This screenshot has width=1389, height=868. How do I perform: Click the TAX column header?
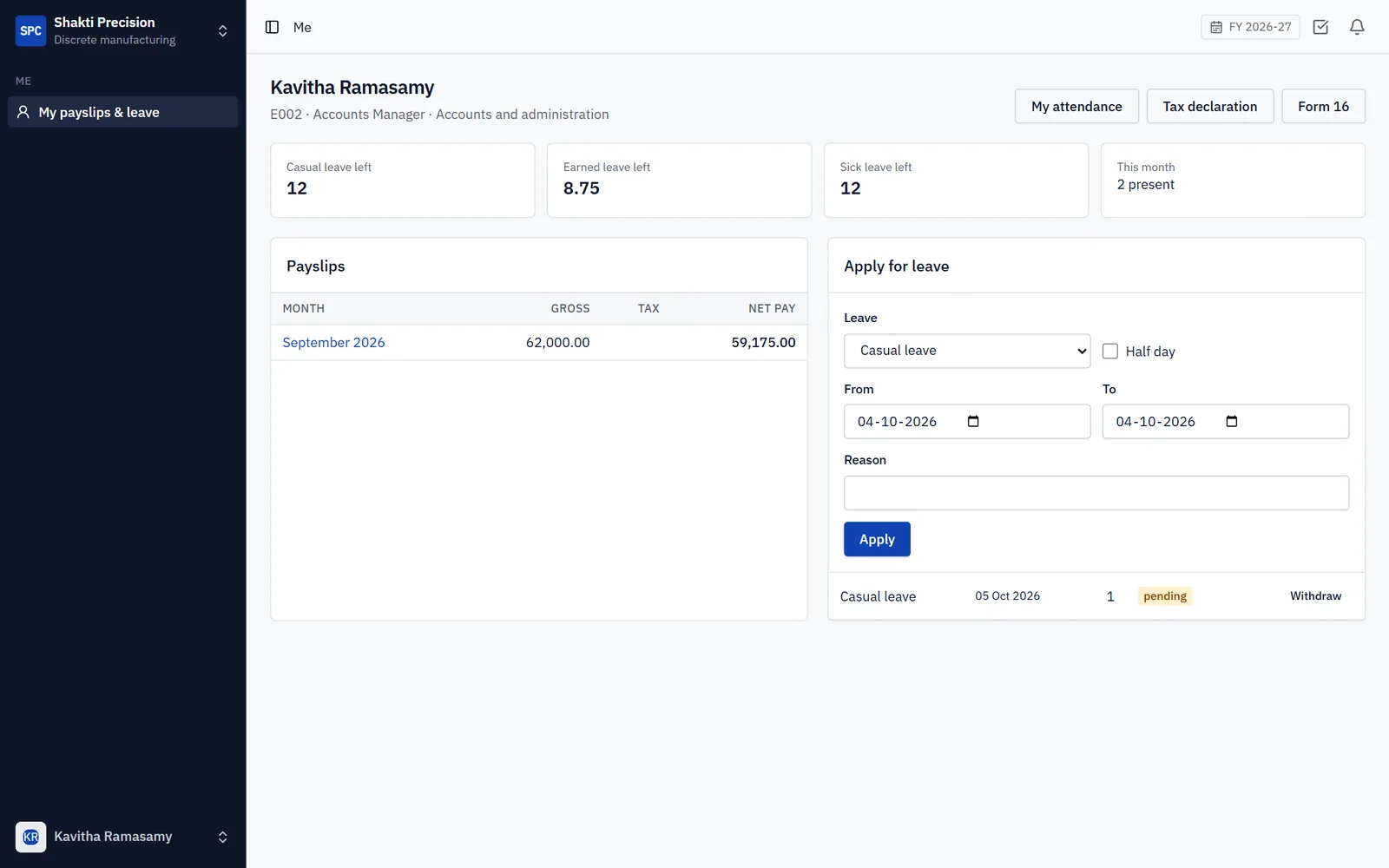[x=648, y=308]
